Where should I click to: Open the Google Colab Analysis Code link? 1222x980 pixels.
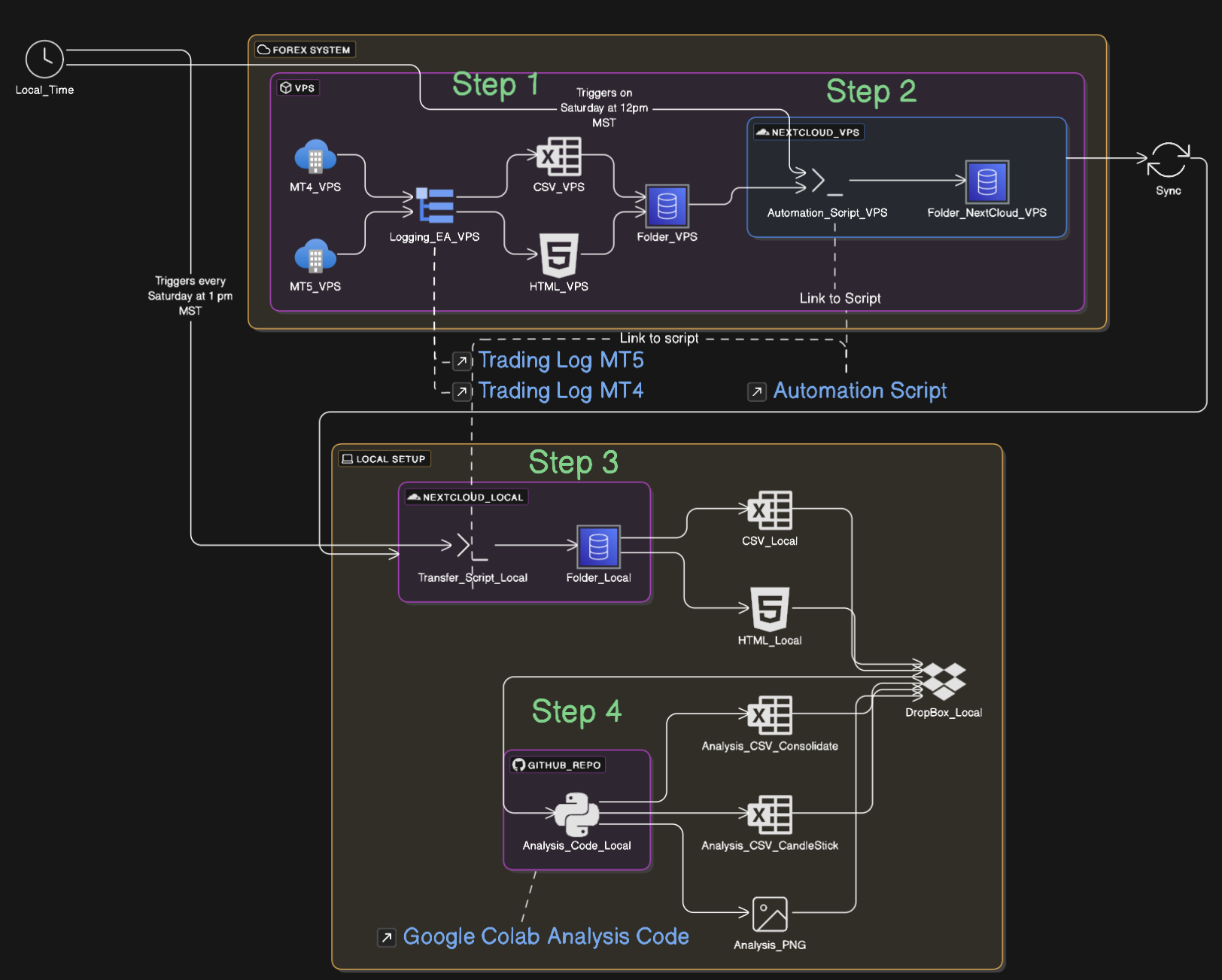546,936
